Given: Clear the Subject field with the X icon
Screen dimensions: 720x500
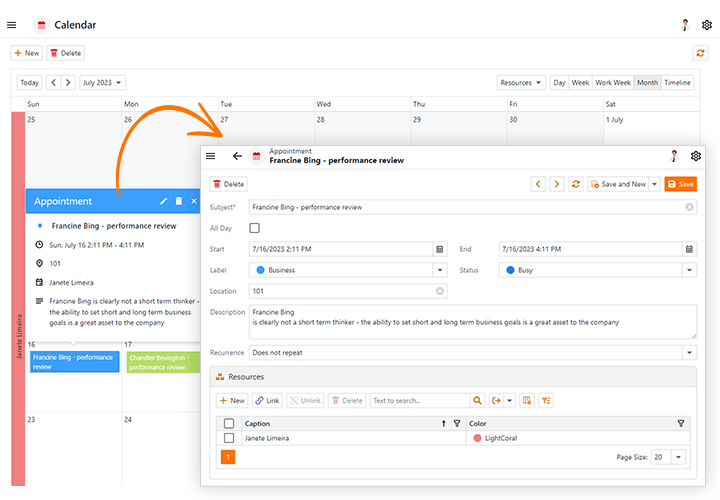Looking at the screenshot, I should (x=689, y=207).
